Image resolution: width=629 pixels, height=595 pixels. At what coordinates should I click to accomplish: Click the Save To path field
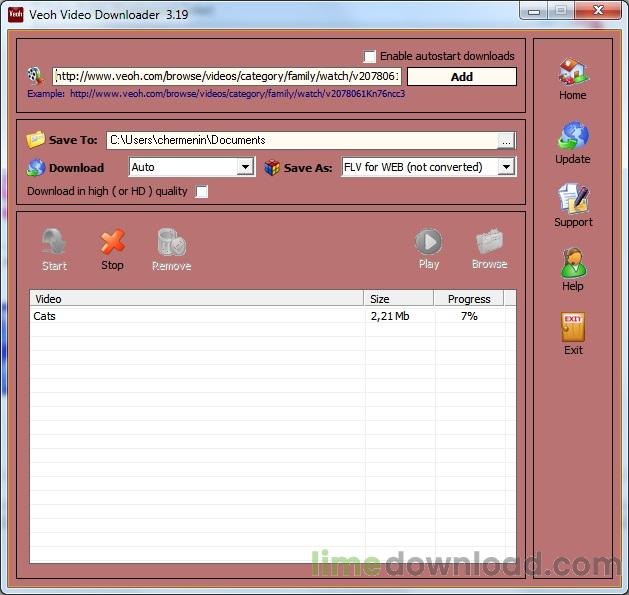point(303,140)
